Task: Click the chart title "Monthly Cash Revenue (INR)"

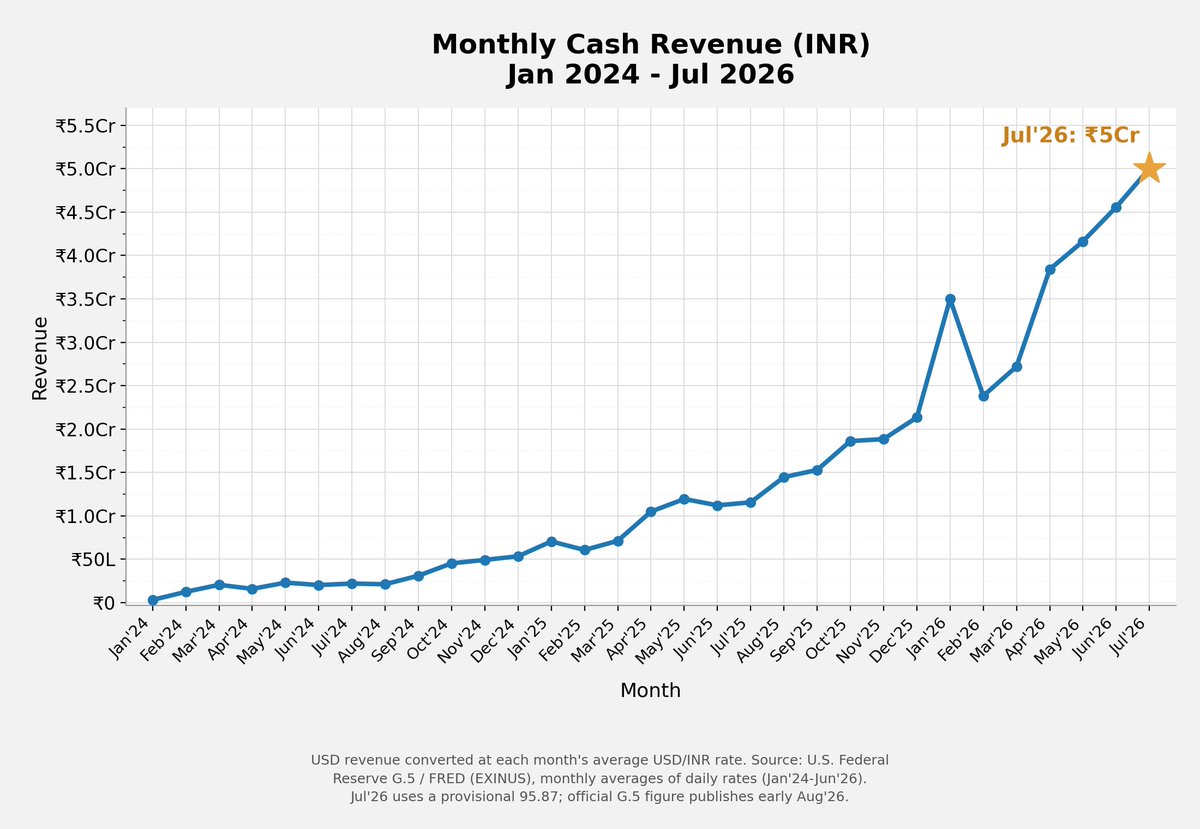Action: pos(651,45)
